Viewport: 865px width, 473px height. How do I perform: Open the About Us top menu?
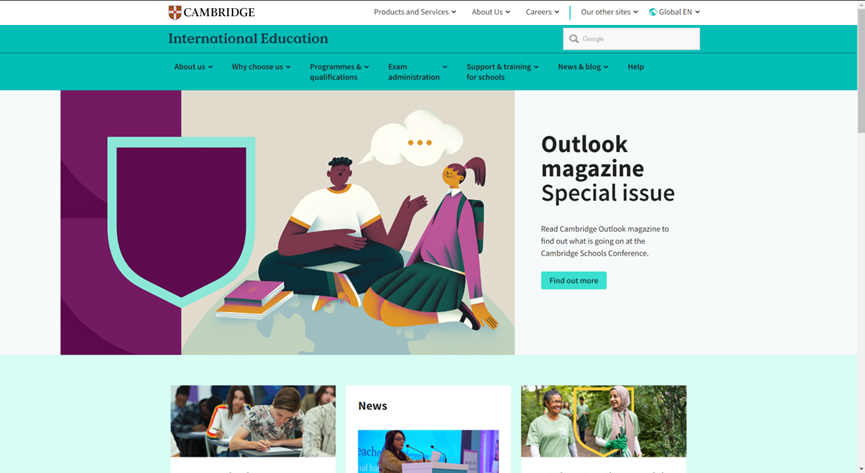490,12
